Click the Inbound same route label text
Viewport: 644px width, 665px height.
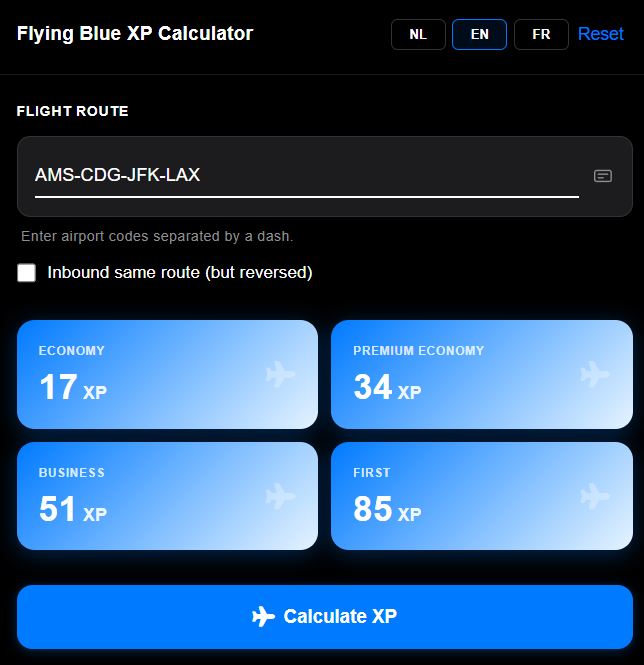point(180,273)
